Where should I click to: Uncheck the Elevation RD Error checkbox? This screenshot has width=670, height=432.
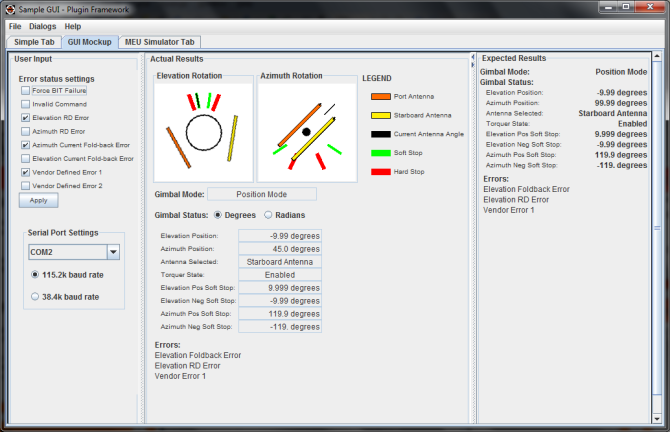point(26,118)
